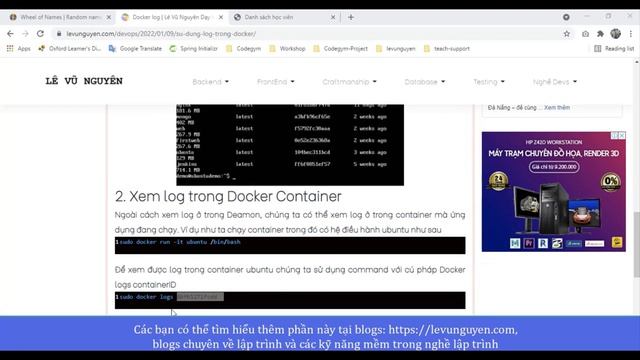640x360 pixels.
Task: Close the ad with the X icon
Action: (622, 135)
